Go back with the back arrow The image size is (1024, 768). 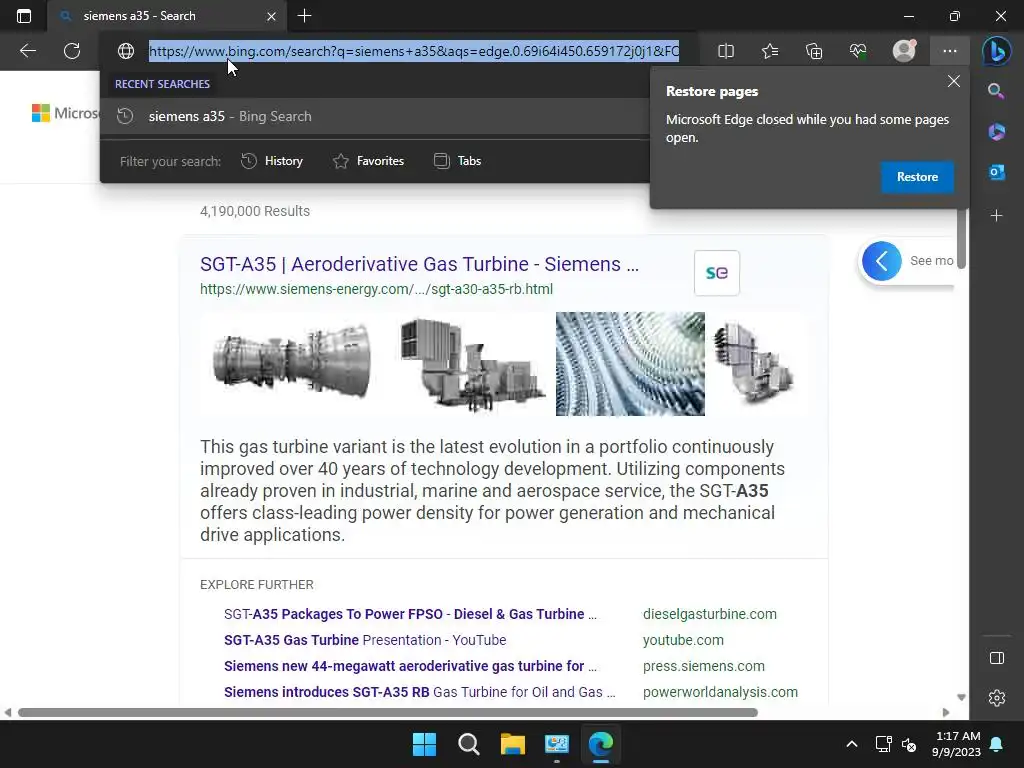click(28, 51)
